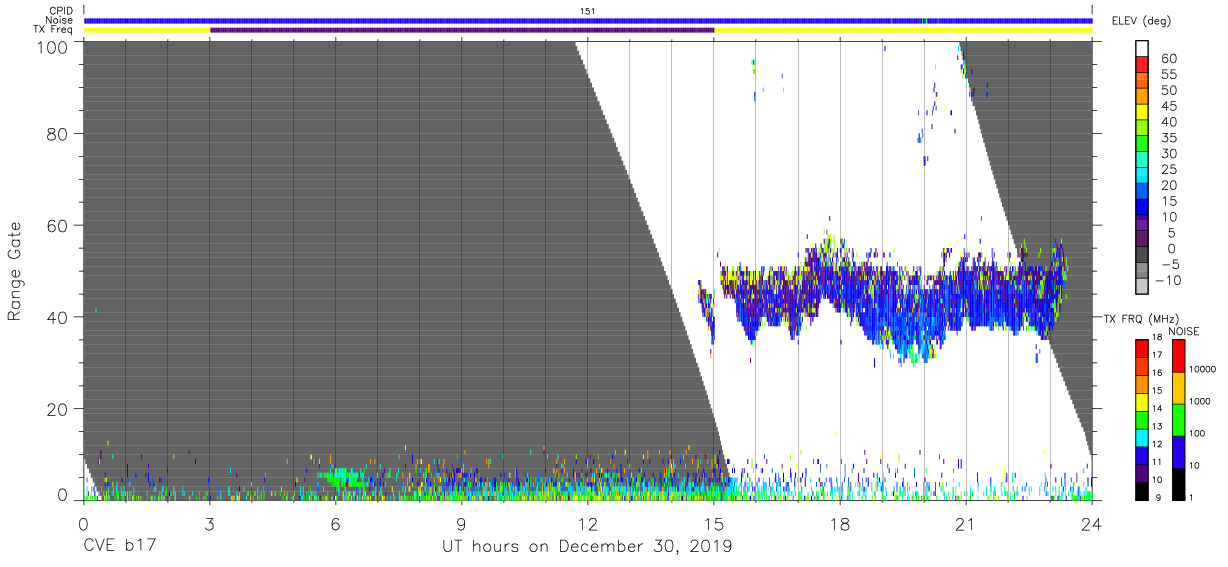Click the 80 tick on Range Gate axis
Viewport: 1228px width, 567px height.
(x=56, y=133)
